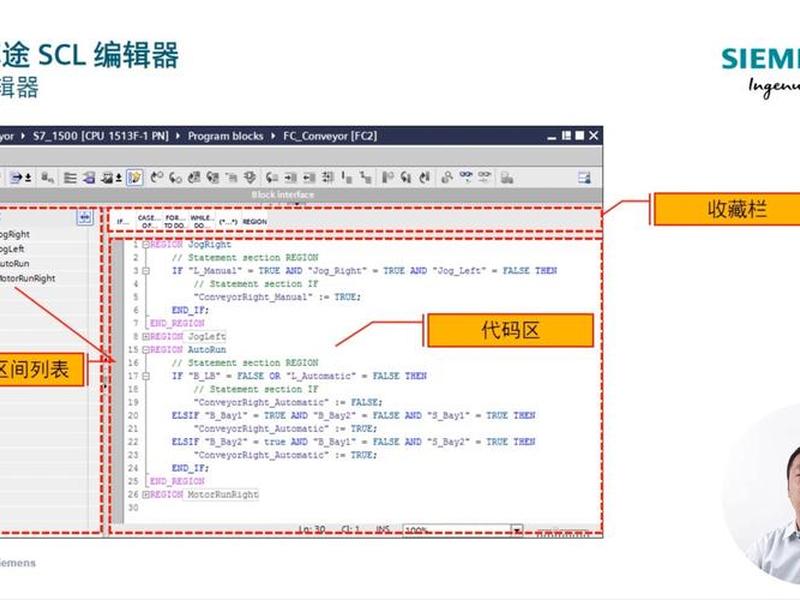Click empty line number 30
The width and height of the screenshot is (800, 600).
click(133, 508)
